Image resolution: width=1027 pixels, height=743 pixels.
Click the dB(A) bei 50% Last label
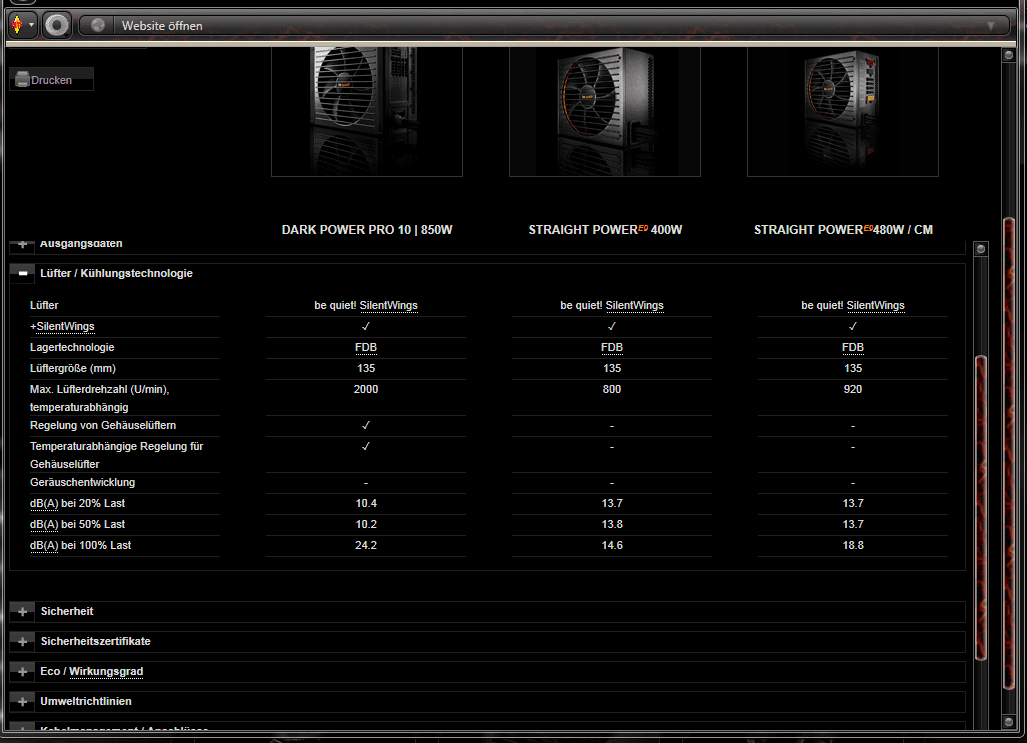point(77,524)
